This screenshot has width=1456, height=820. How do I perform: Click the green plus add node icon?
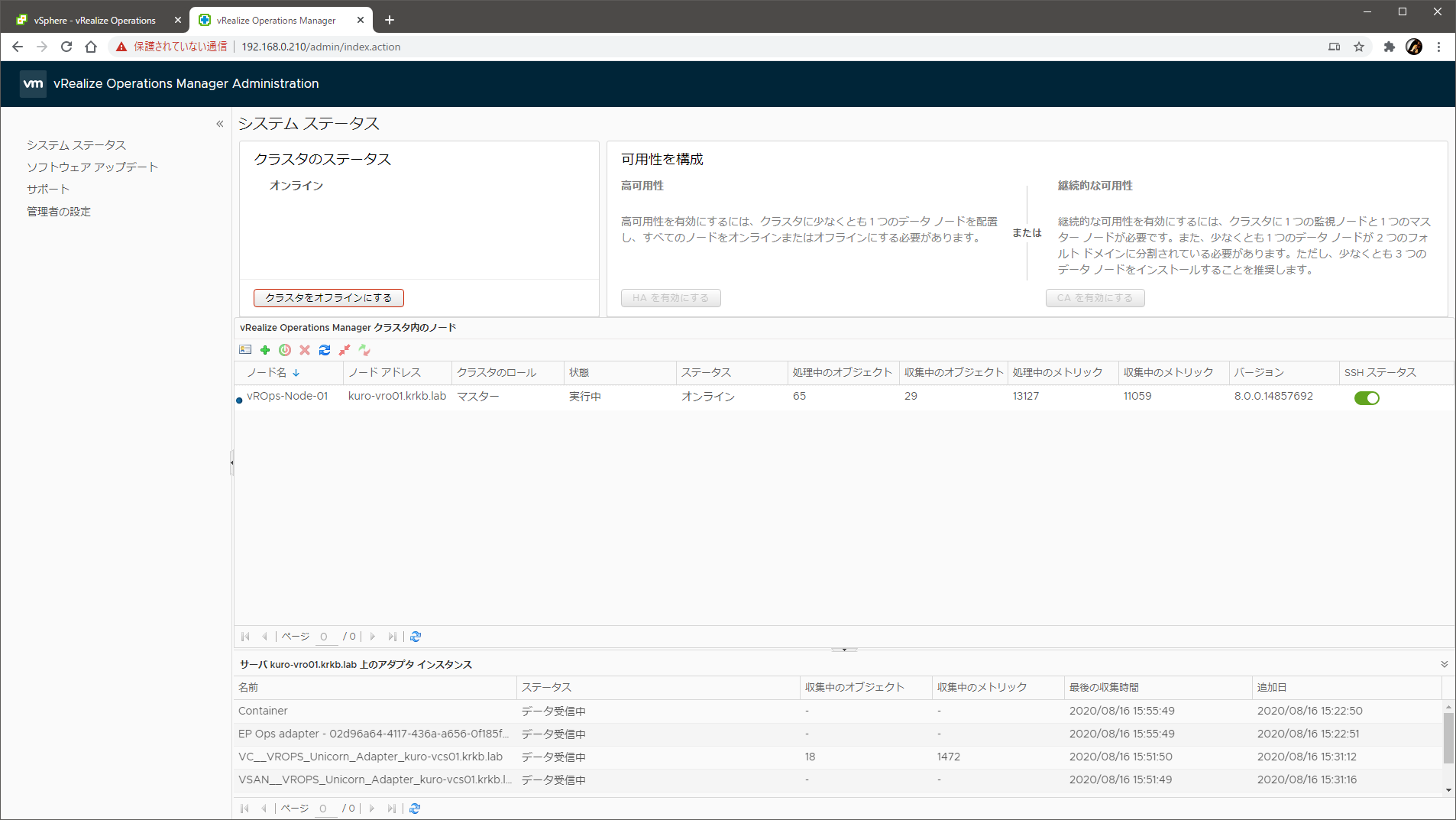click(x=265, y=350)
